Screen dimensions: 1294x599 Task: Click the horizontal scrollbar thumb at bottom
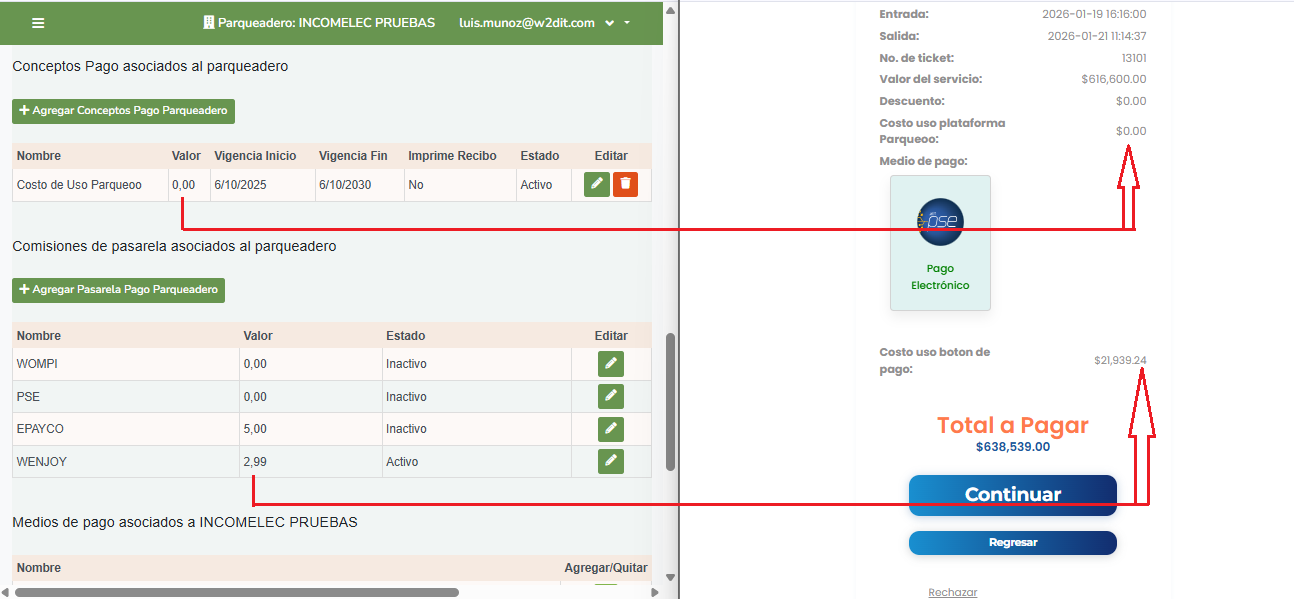pyautogui.click(x=236, y=592)
